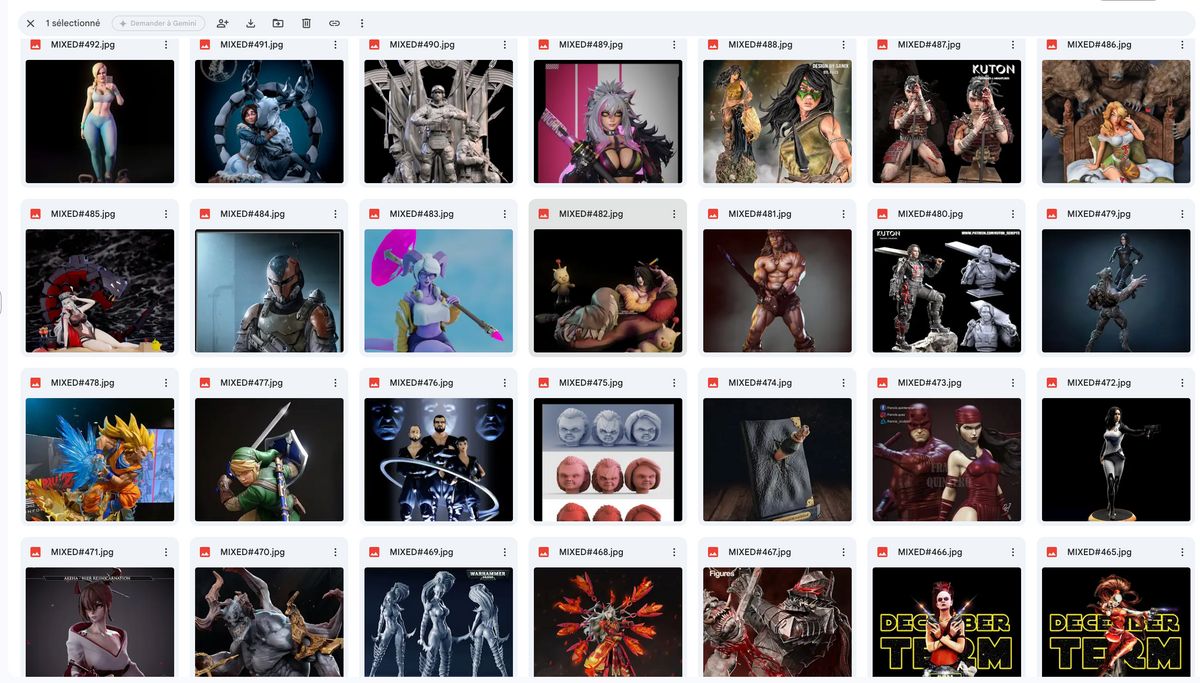Click the file name MIXED#485.jpg
1200x683 pixels.
point(83,214)
